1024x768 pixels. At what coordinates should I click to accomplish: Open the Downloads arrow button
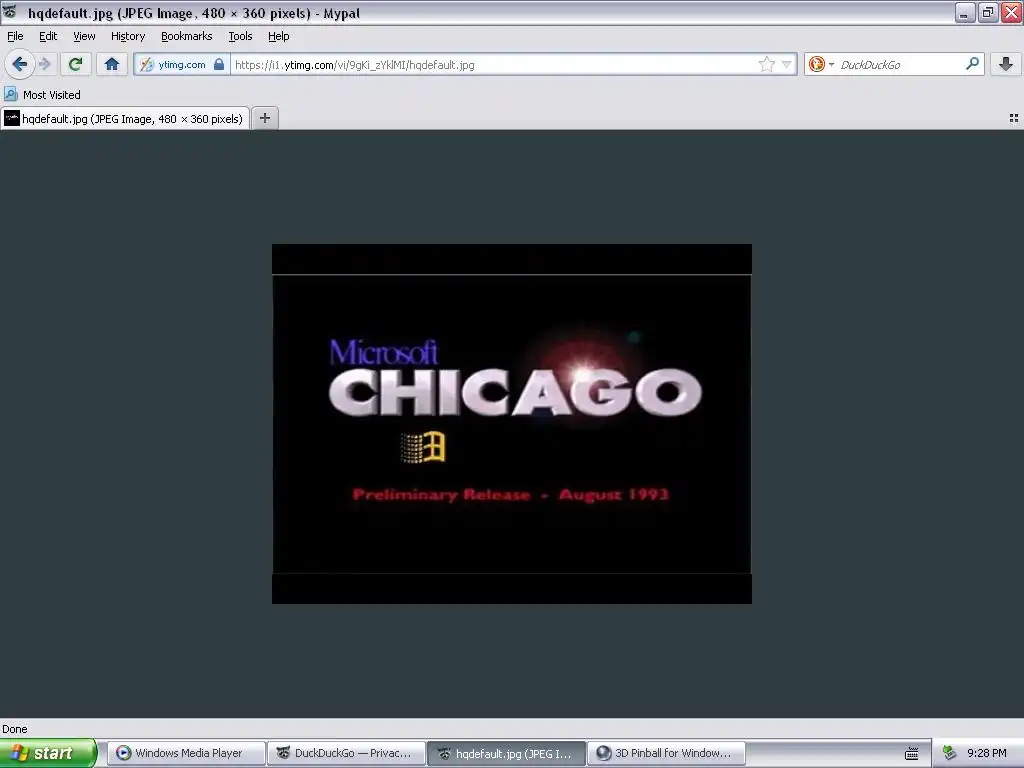(x=1006, y=64)
